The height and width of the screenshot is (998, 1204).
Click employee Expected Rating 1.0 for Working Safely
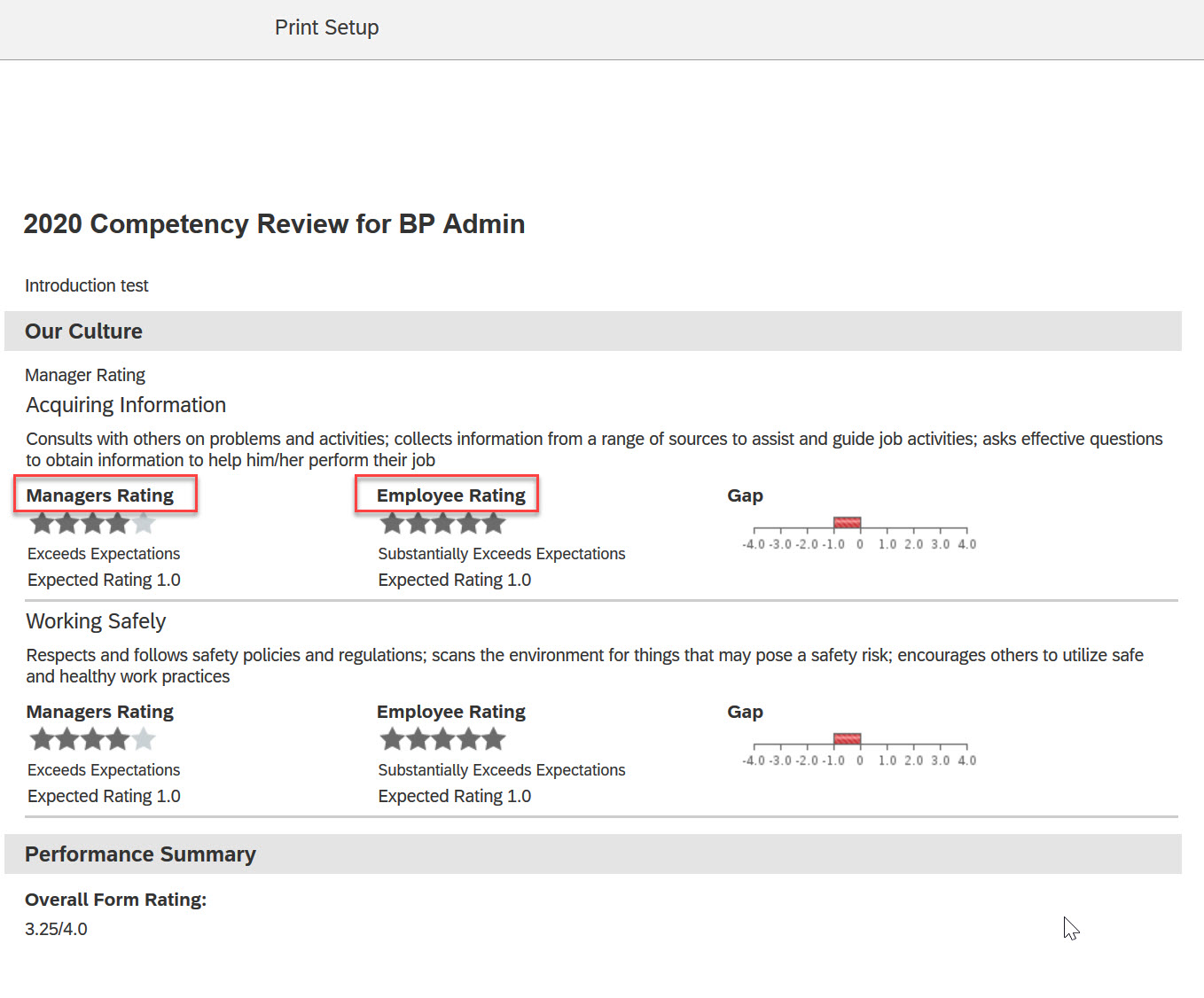(x=455, y=796)
